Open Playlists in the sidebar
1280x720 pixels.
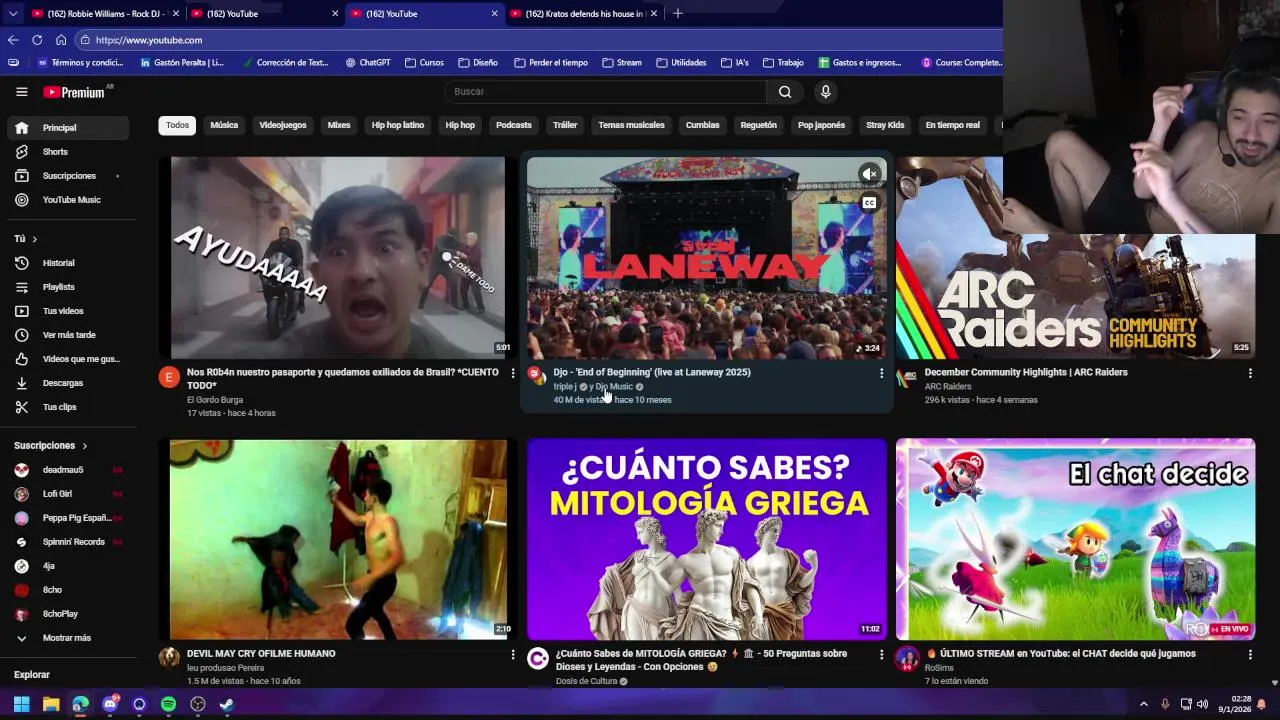(x=69, y=287)
